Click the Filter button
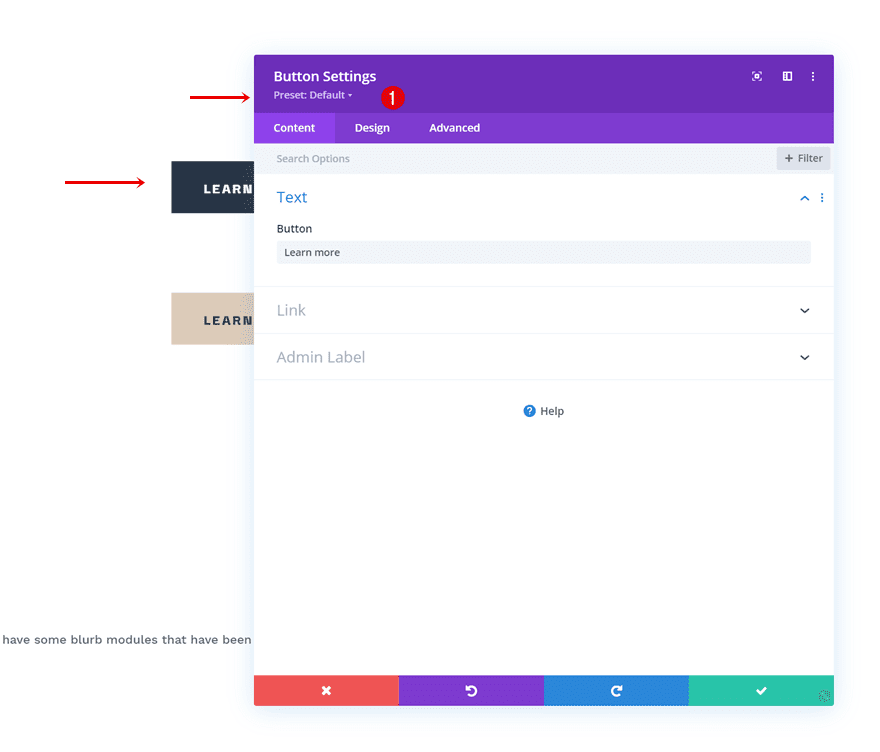The height and width of the screenshot is (752, 880). (x=803, y=158)
